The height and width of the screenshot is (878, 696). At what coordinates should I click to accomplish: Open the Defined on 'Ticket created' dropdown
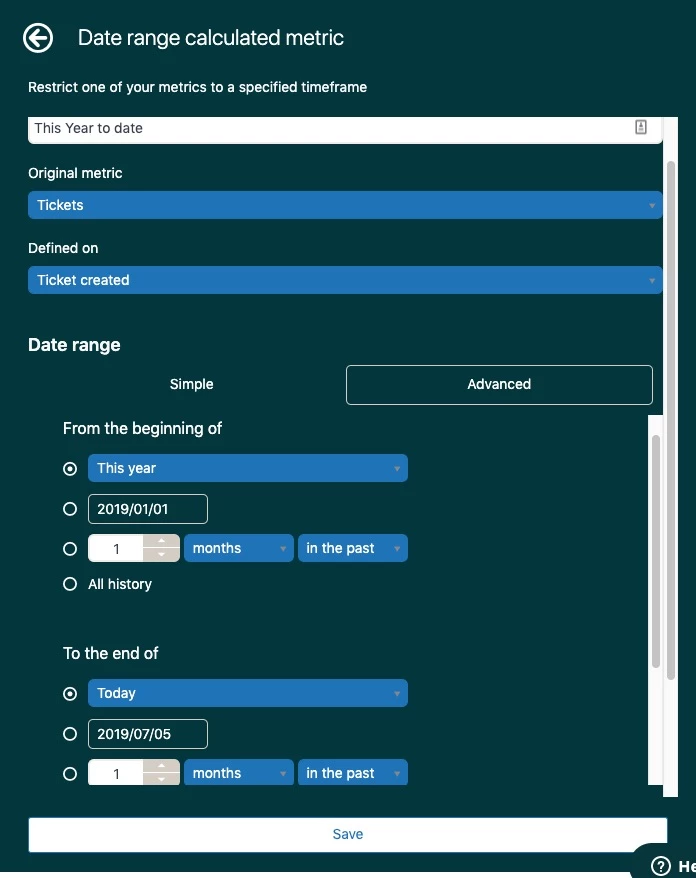[345, 280]
